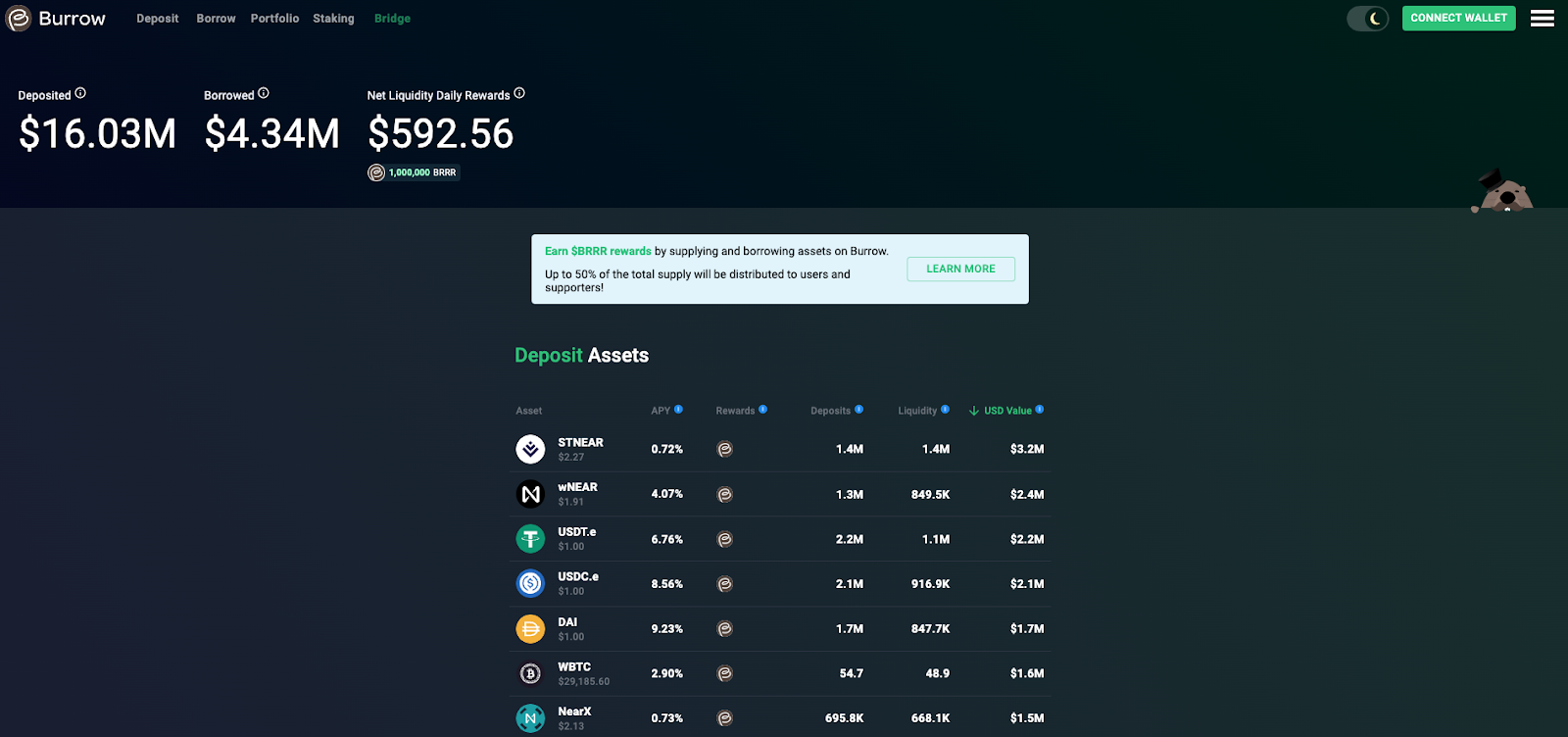
Task: Sort table by Deposits column header
Action: tap(830, 411)
